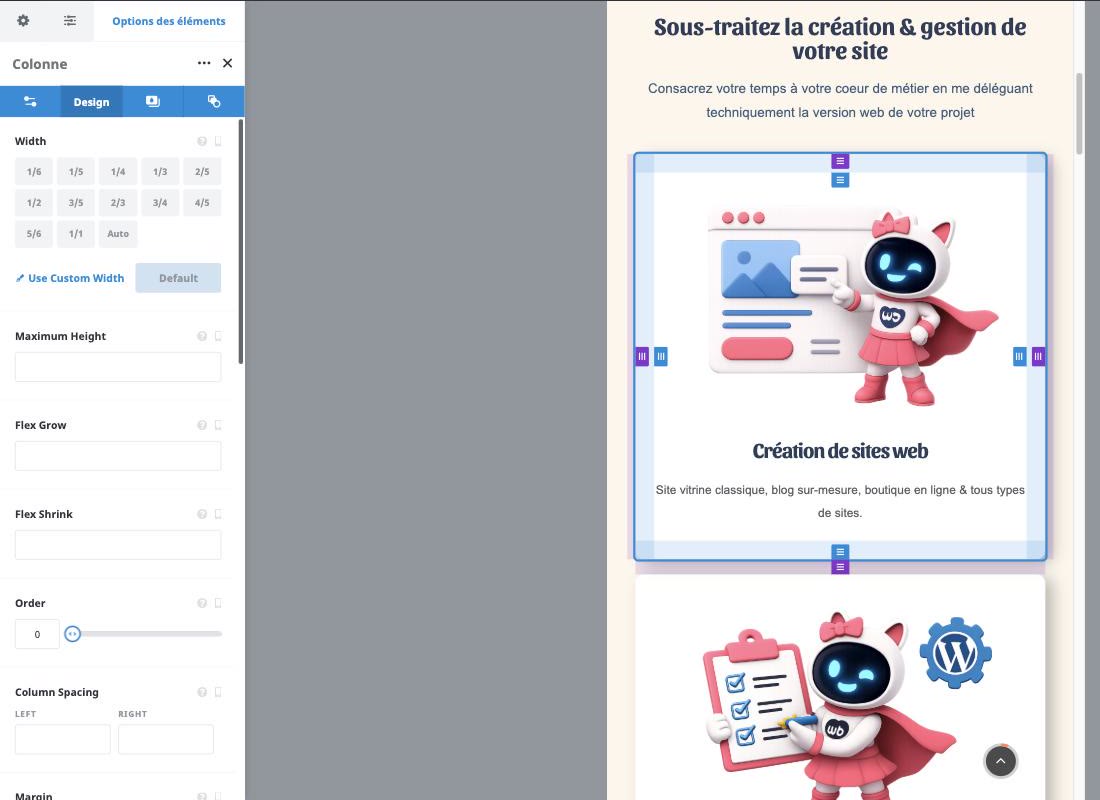Image resolution: width=1100 pixels, height=800 pixels.
Task: Click the blue right padding handle on the column
Action: pyautogui.click(x=1019, y=356)
